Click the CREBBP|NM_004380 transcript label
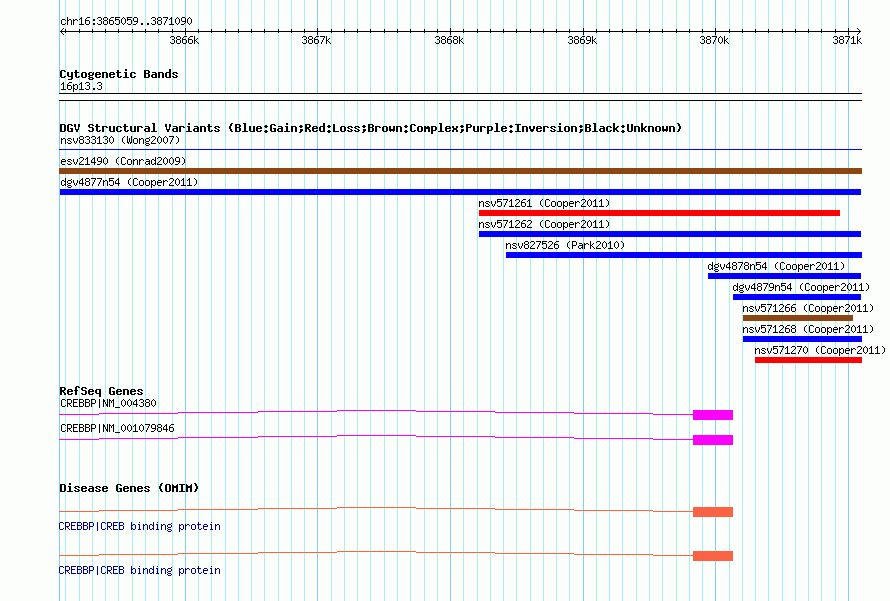This screenshot has height=601, width=890. (108, 404)
